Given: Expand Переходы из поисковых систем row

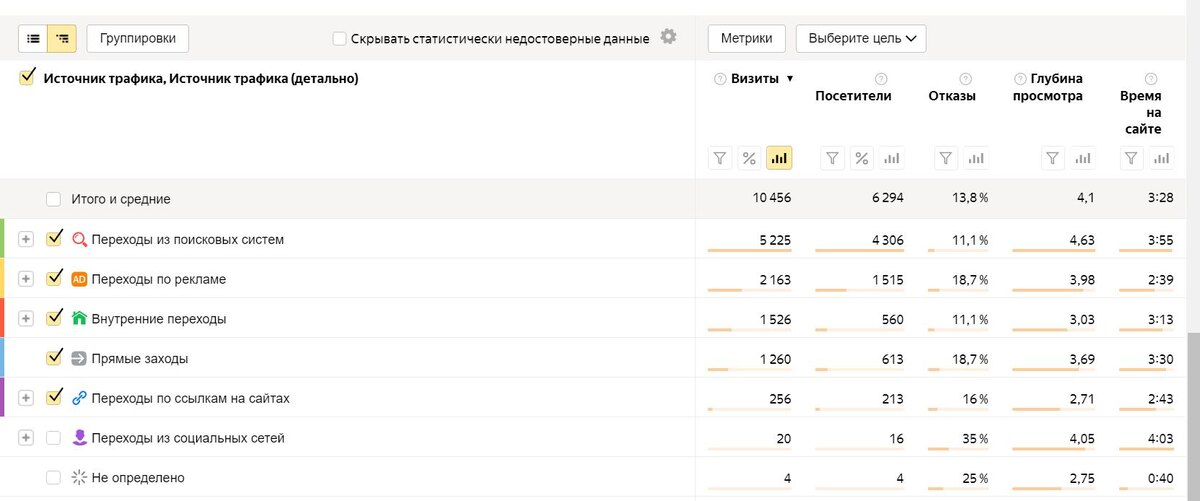Looking at the screenshot, I should (x=26, y=239).
